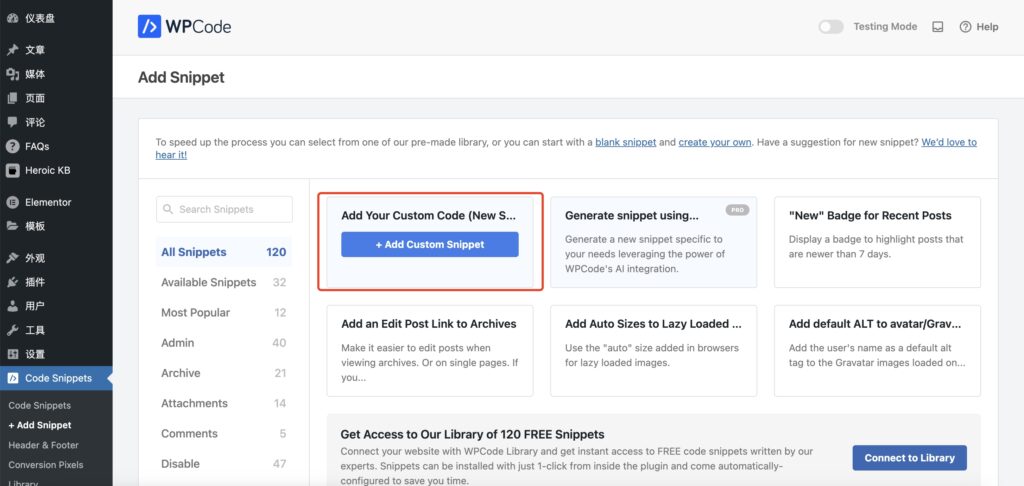The image size is (1024, 486).
Task: Click the Elementor circle icon
Action: 12,202
